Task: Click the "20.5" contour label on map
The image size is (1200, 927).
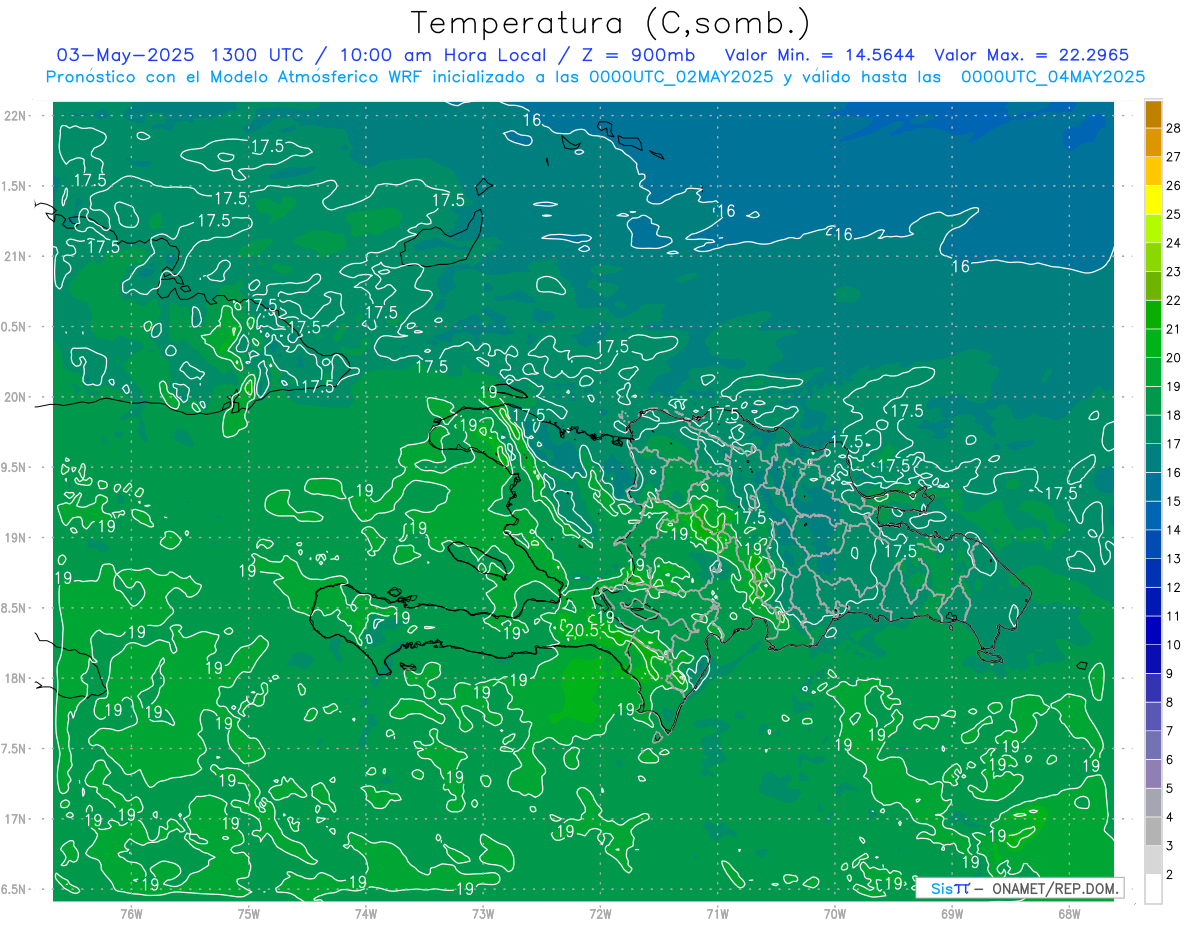Action: (x=581, y=630)
